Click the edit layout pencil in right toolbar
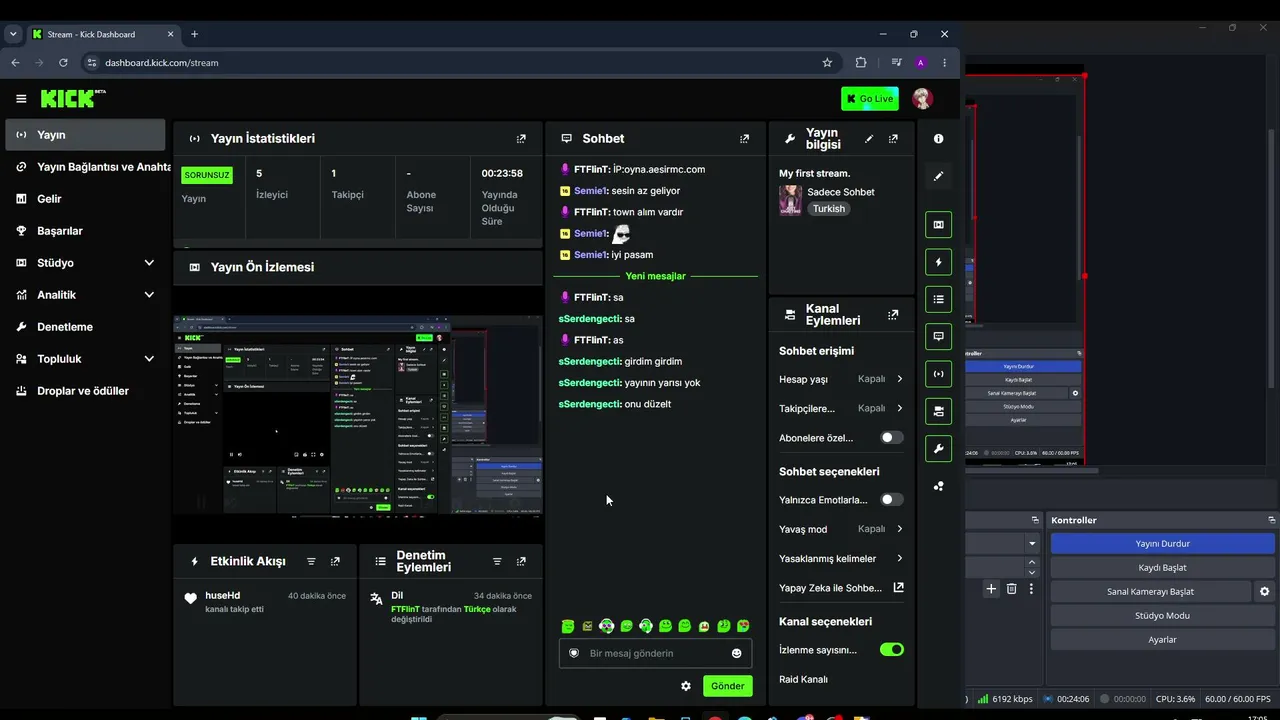The image size is (1280, 720). pyautogui.click(x=938, y=176)
